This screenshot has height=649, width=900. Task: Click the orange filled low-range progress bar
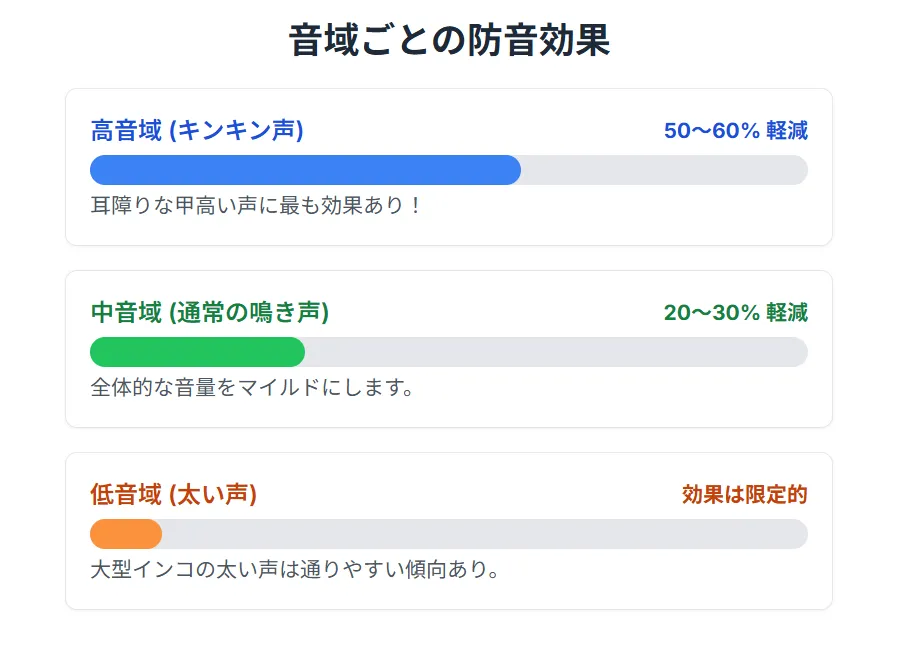(126, 534)
